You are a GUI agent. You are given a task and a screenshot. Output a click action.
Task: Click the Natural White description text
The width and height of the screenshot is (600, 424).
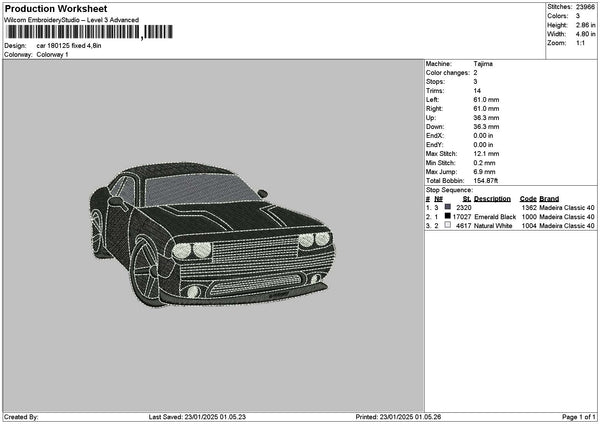[x=494, y=226]
